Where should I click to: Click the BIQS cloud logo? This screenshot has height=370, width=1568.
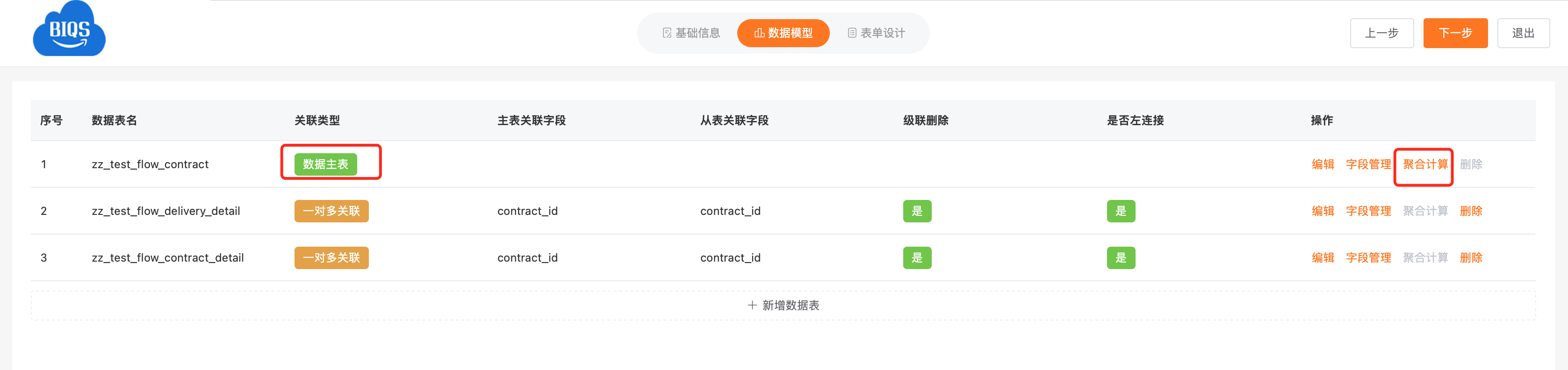[x=69, y=28]
